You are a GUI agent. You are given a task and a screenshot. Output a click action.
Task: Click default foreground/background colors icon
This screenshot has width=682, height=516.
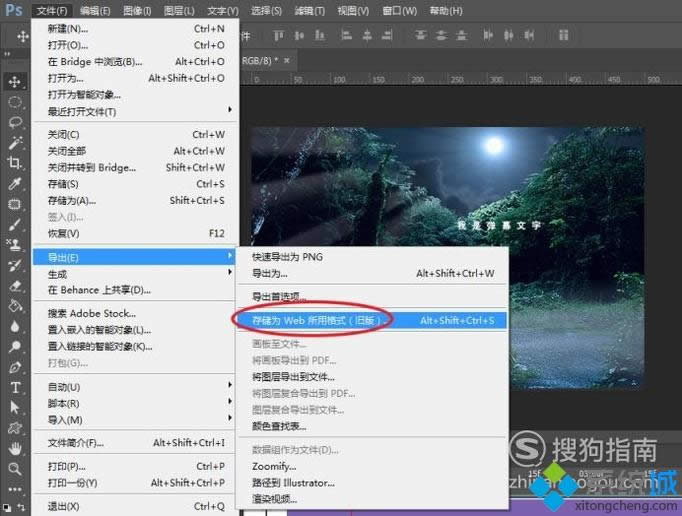tap(7, 507)
